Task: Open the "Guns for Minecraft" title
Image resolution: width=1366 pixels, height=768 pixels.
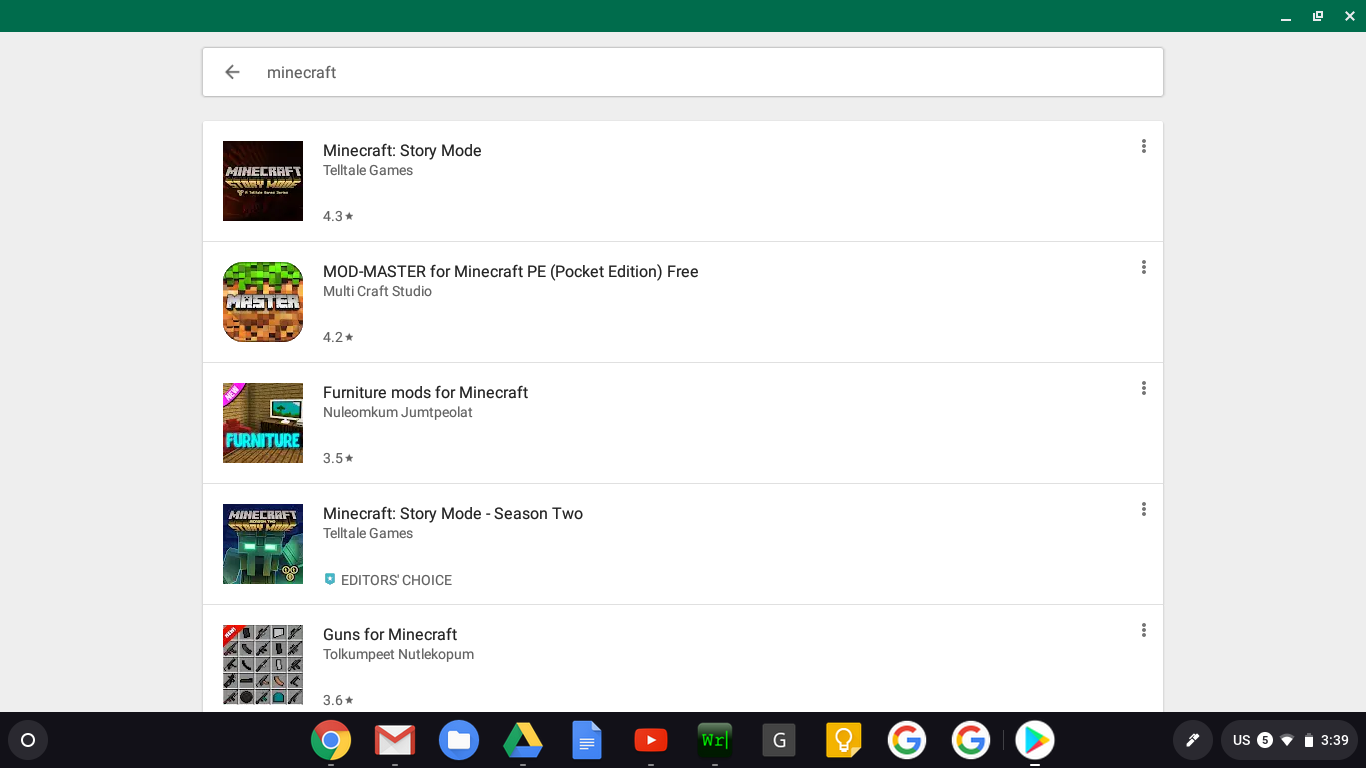Action: point(390,634)
